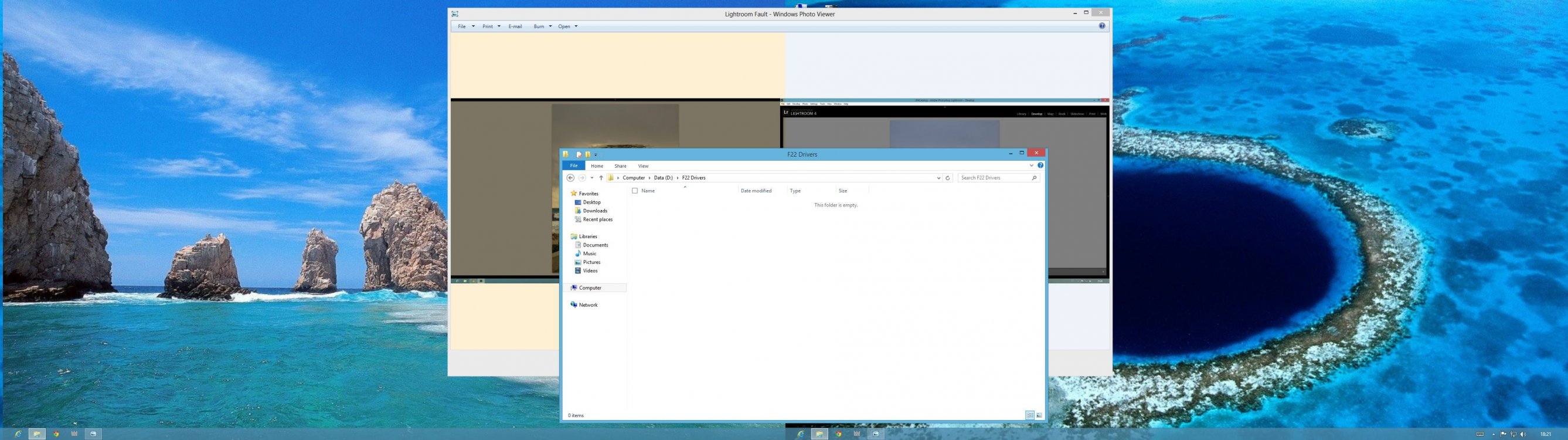Select Computer in navigation pane
This screenshot has height=440, width=1568.
(590, 287)
